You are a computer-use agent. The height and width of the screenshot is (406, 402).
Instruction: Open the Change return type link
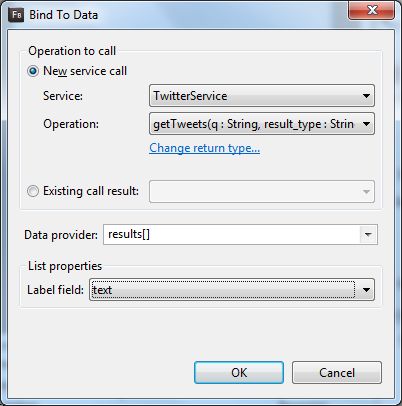pos(204,148)
